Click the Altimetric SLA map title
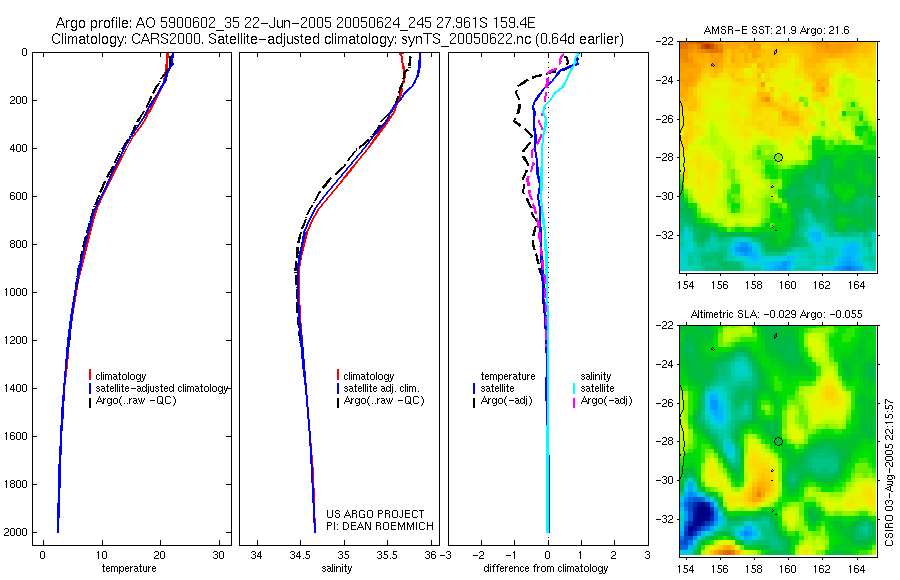This screenshot has width=900, height=580. click(x=776, y=314)
